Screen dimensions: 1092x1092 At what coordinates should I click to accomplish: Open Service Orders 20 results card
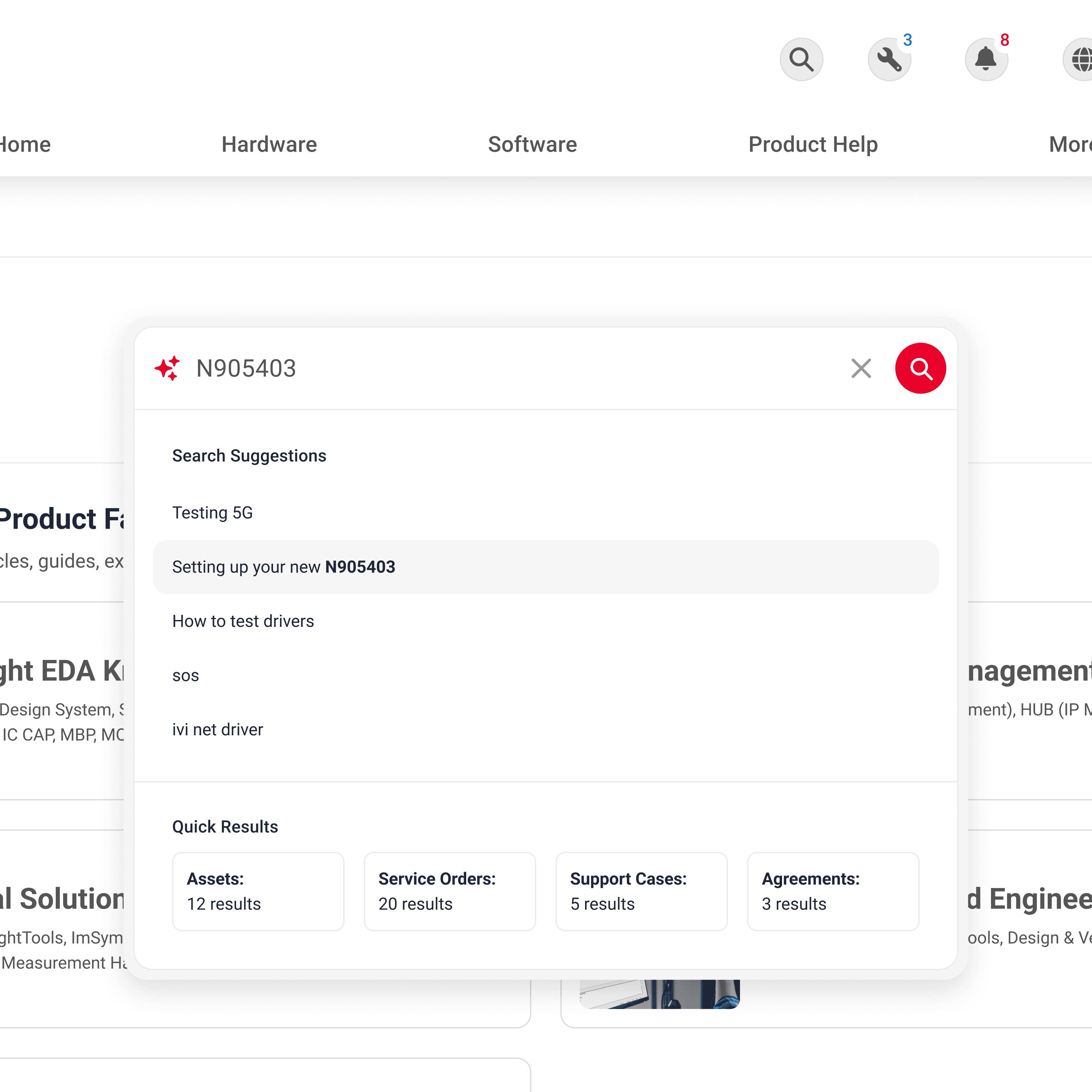coord(449,892)
